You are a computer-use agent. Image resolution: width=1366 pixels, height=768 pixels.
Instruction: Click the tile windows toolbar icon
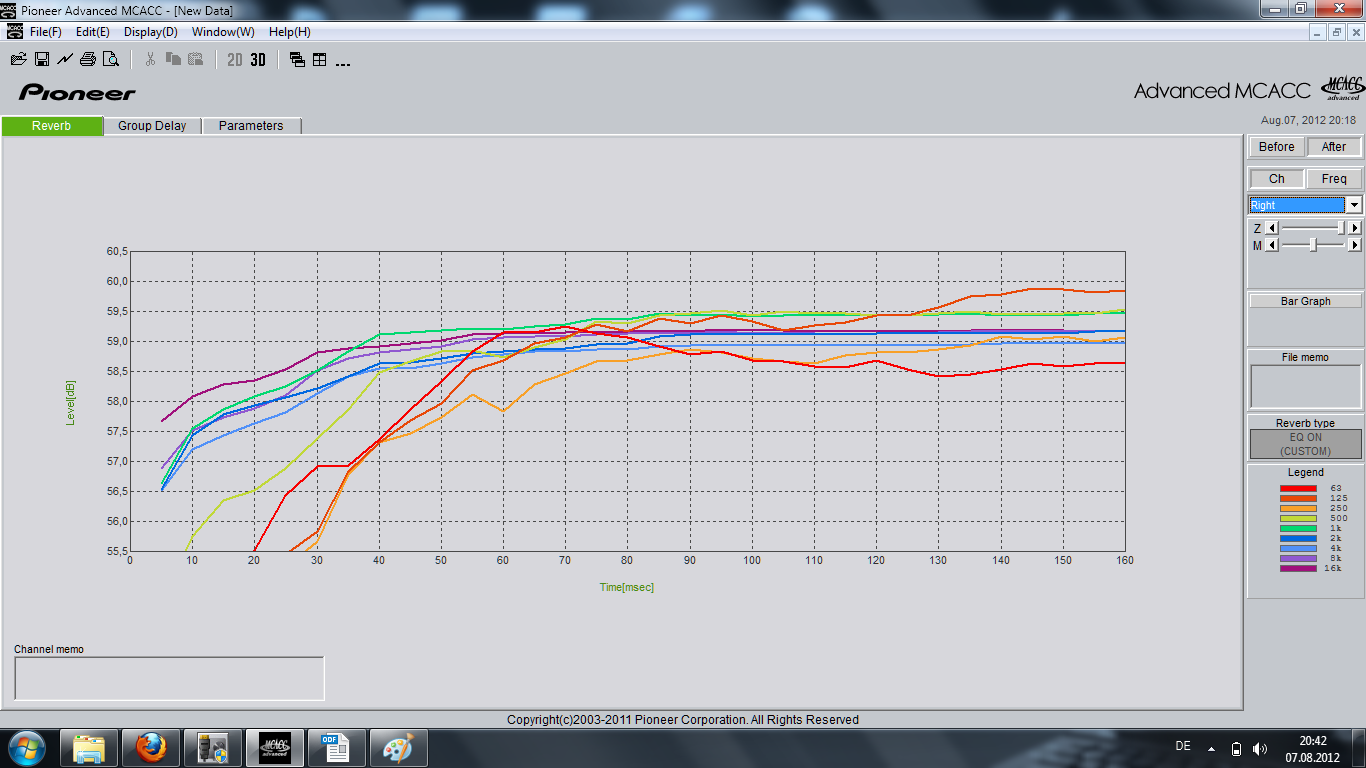click(x=320, y=59)
